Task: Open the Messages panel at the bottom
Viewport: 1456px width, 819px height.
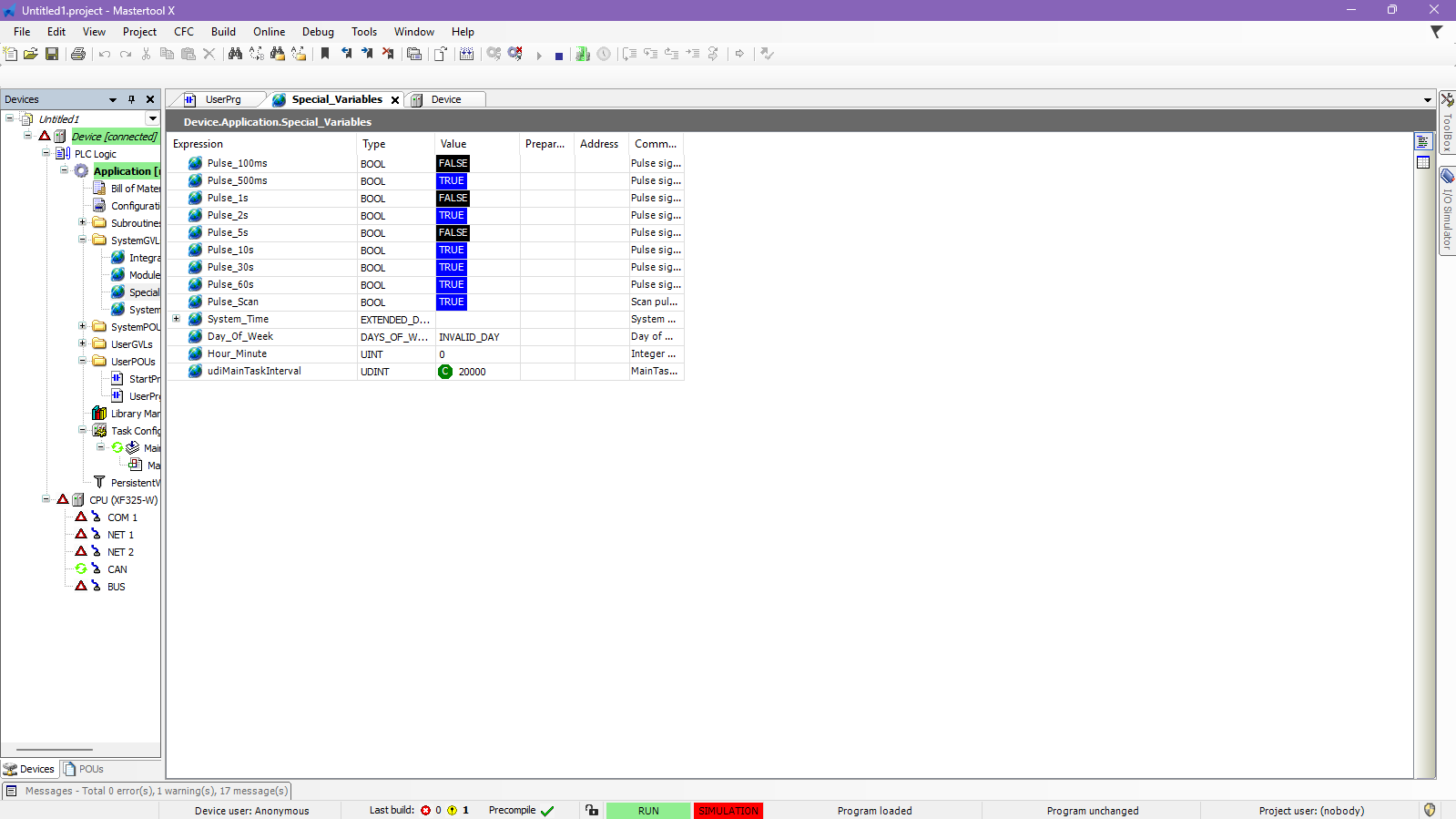Action: point(147,791)
